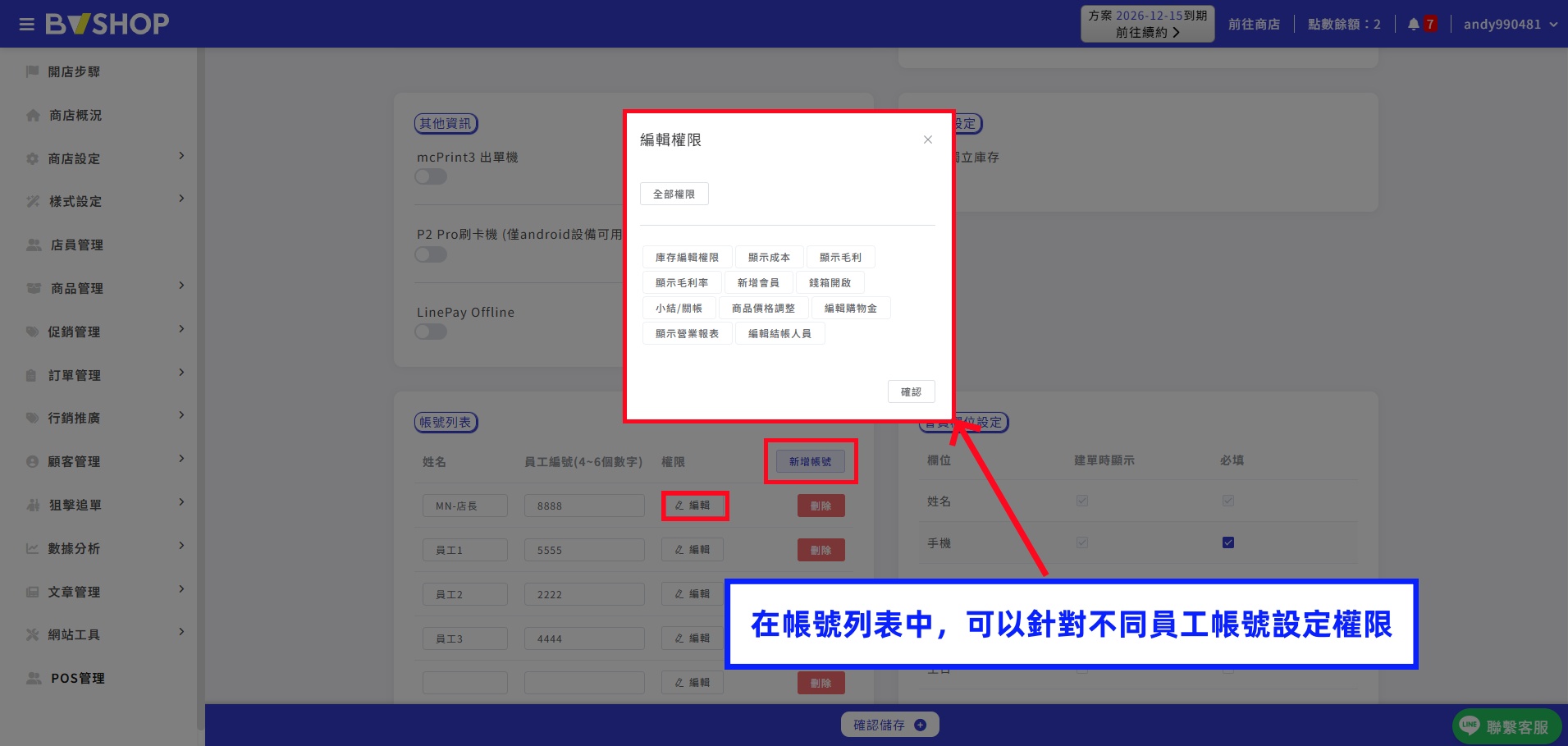Click the 樣式設定 wand icon
This screenshot has width=1568, height=746.
coord(33,201)
